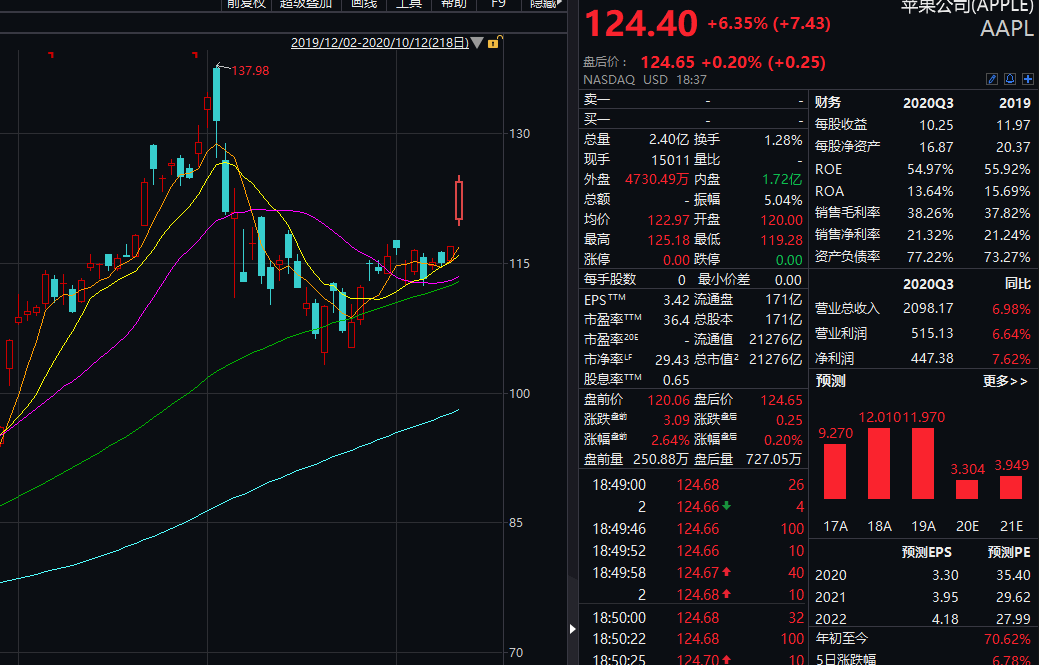Click the 17A earnings bar
1039x665 pixels.
(x=835, y=471)
